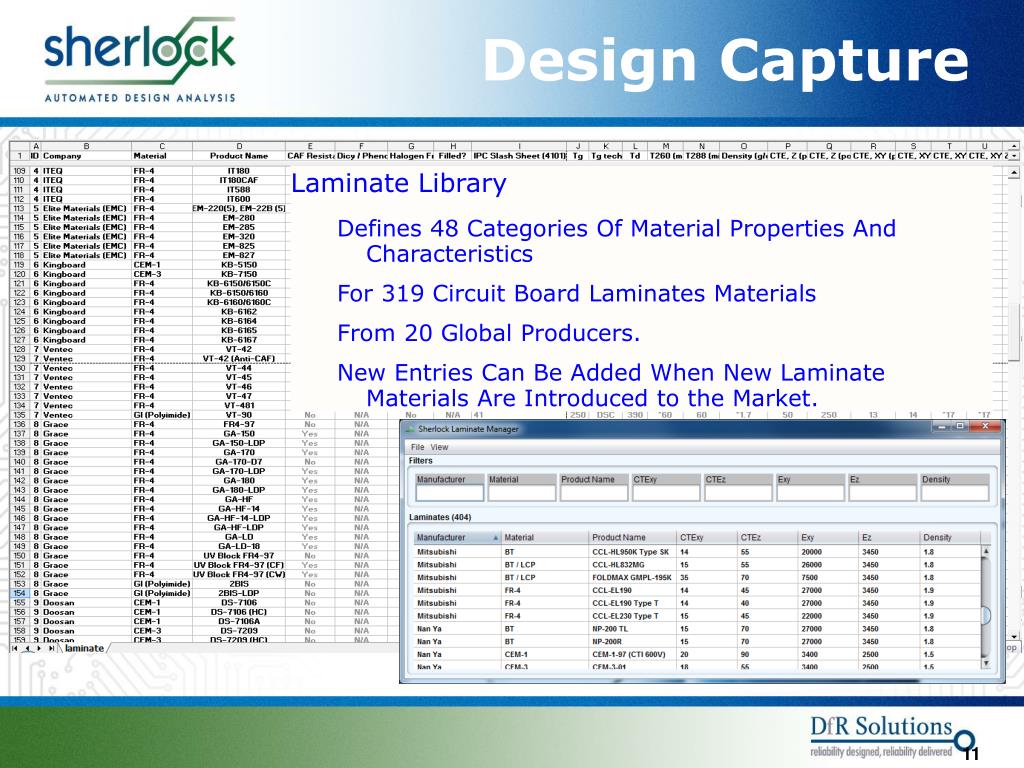Sort laminates by CTExy column header
The image size is (1024, 768).
point(706,537)
